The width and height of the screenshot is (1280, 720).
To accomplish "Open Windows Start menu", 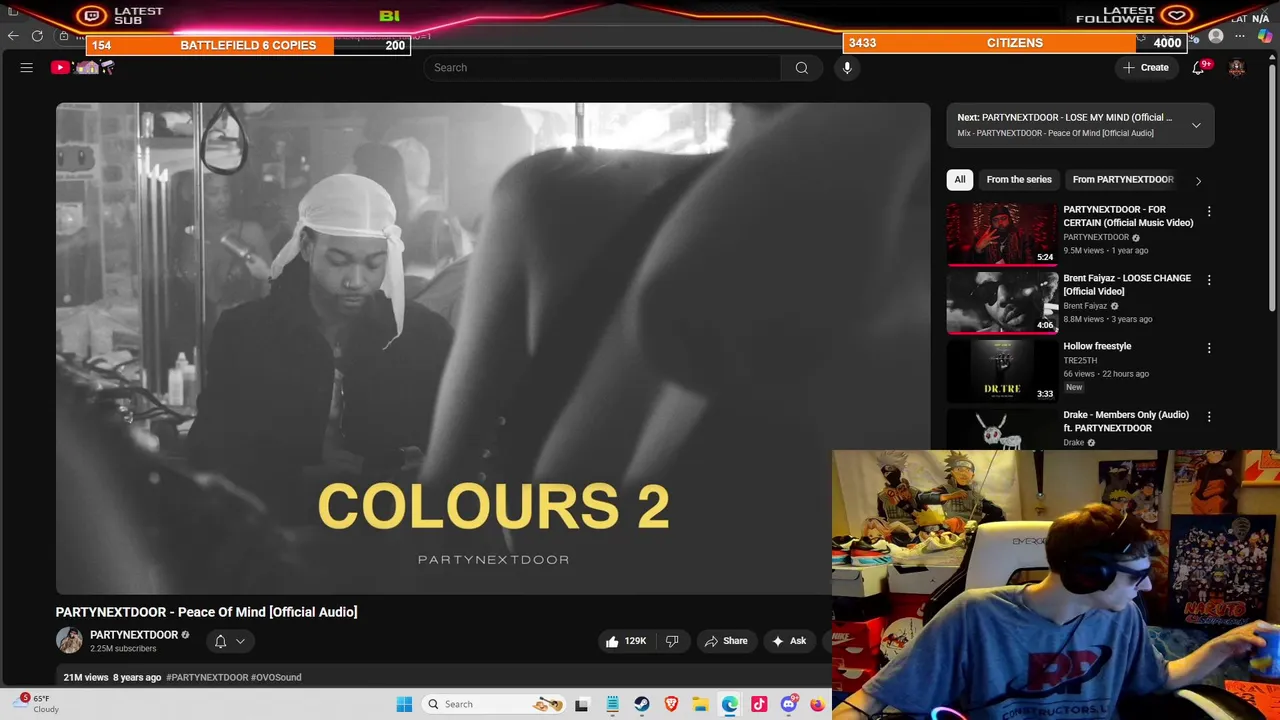I will (404, 704).
